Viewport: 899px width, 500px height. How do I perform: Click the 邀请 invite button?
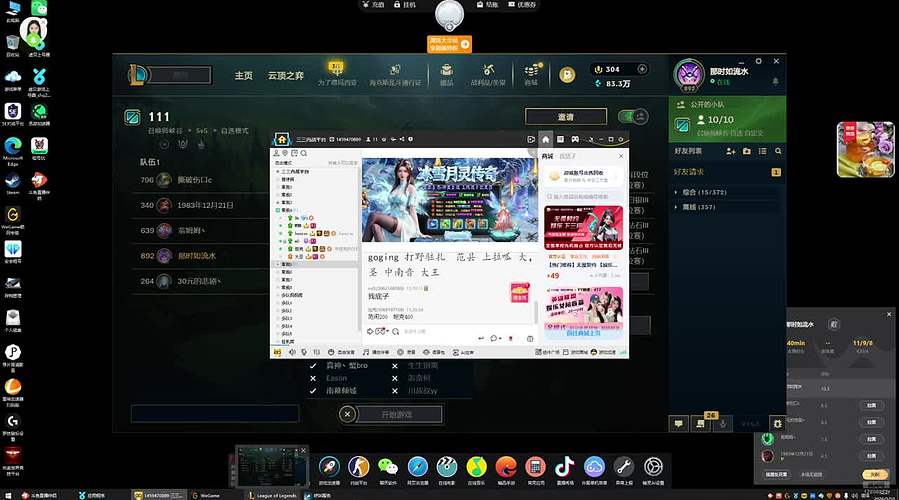coord(566,116)
